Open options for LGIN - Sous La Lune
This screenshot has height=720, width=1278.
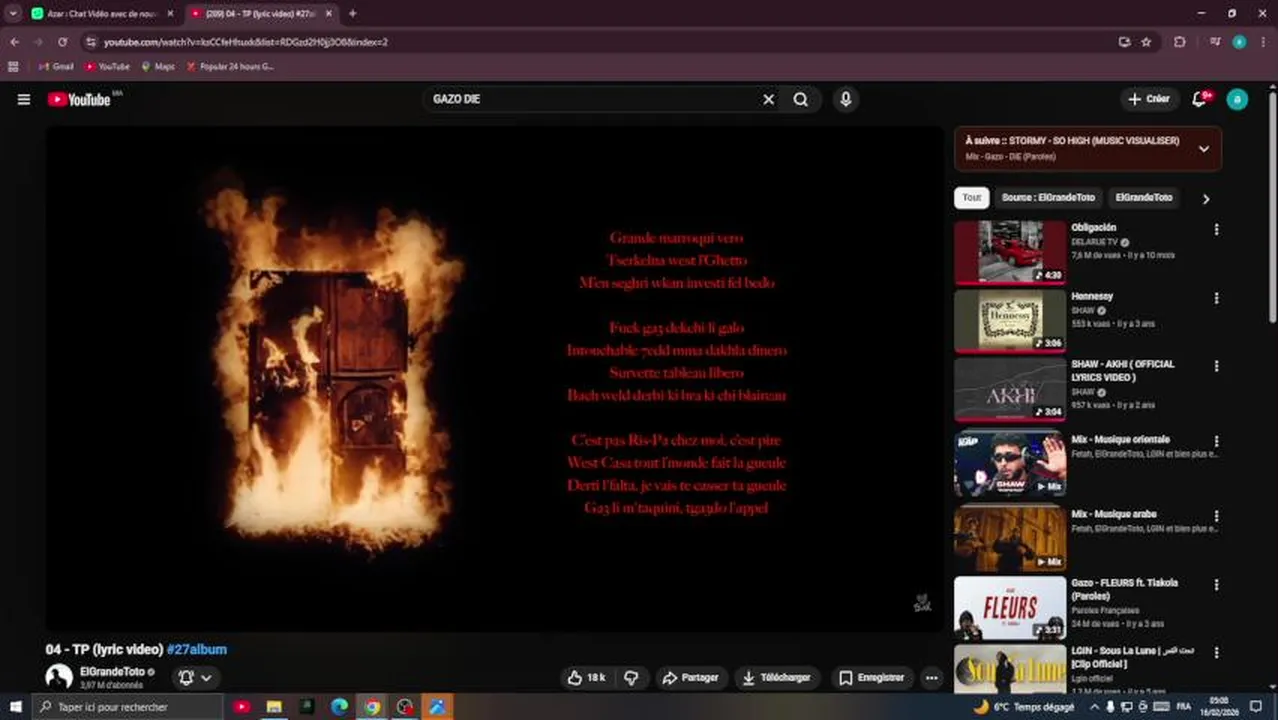click(x=1216, y=652)
